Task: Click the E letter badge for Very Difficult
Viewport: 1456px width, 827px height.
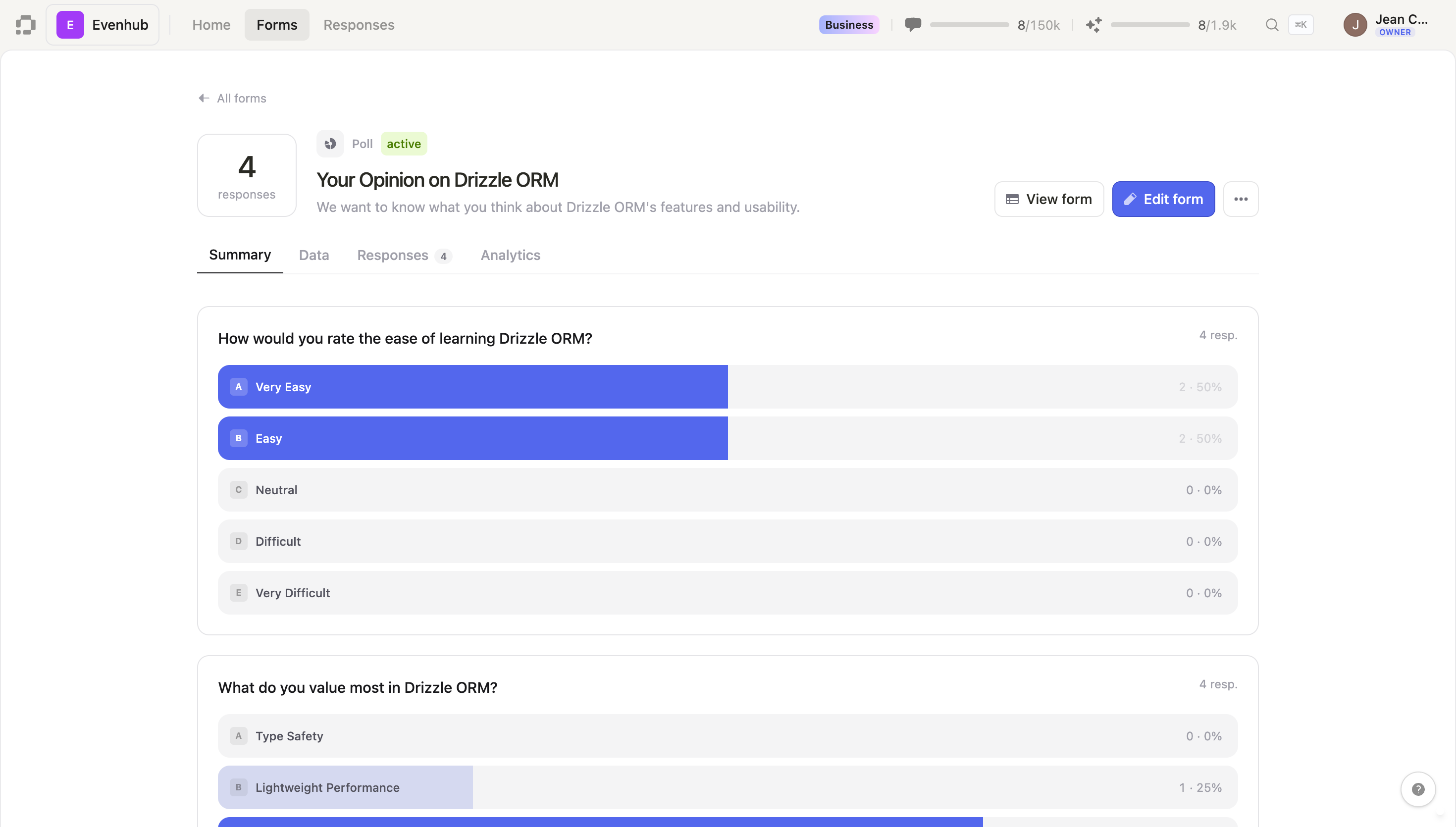Action: pos(239,593)
